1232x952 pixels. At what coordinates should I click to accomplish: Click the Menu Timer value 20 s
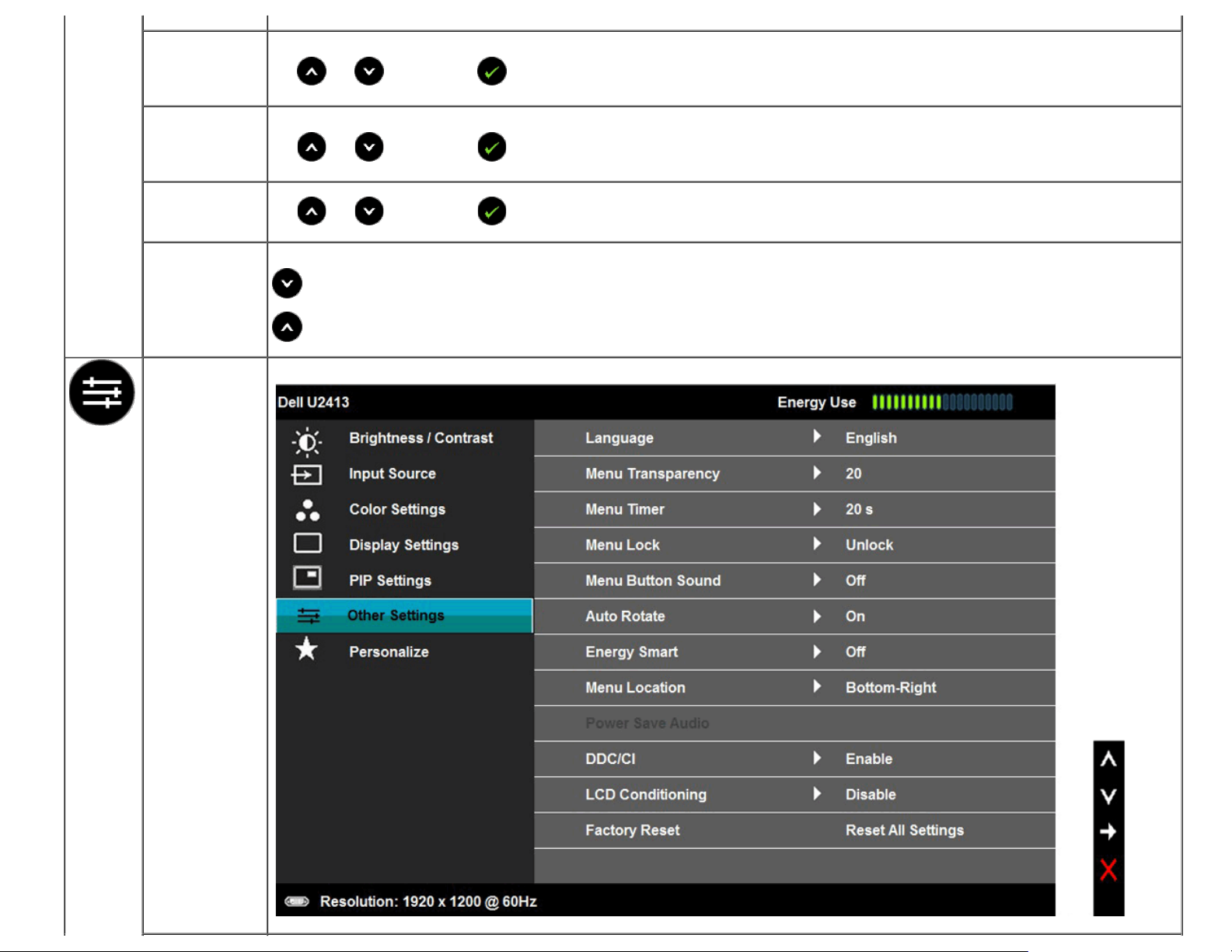click(859, 509)
